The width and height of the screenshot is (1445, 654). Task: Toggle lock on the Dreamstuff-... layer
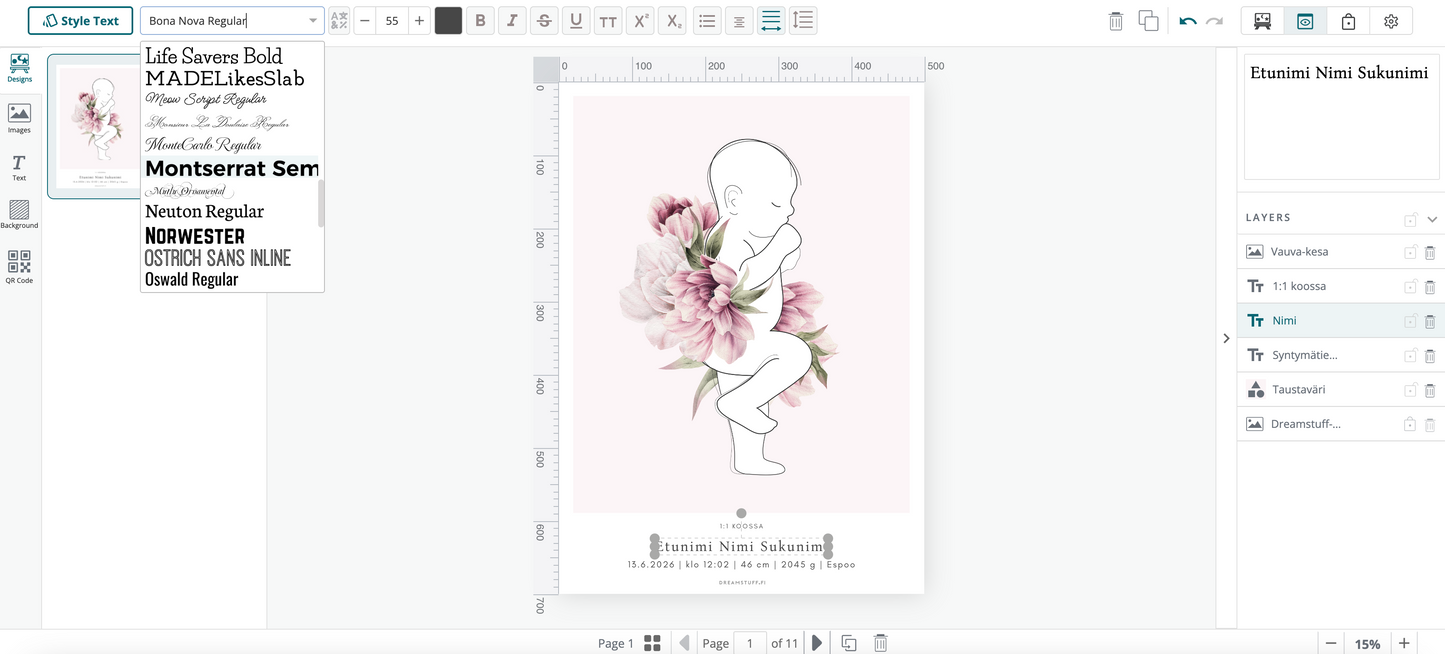(1410, 424)
